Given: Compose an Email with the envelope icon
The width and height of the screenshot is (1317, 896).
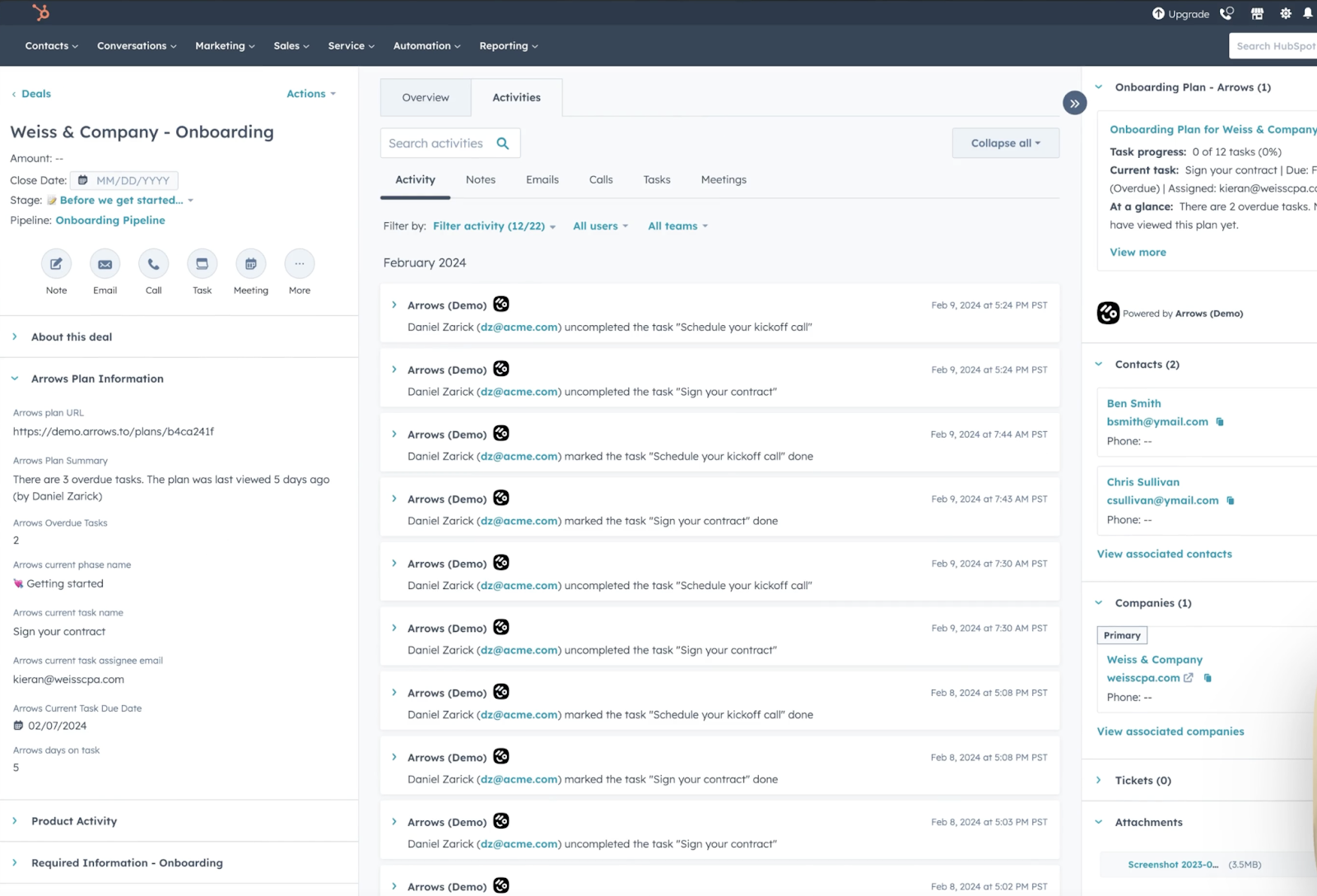Looking at the screenshot, I should pyautogui.click(x=105, y=264).
